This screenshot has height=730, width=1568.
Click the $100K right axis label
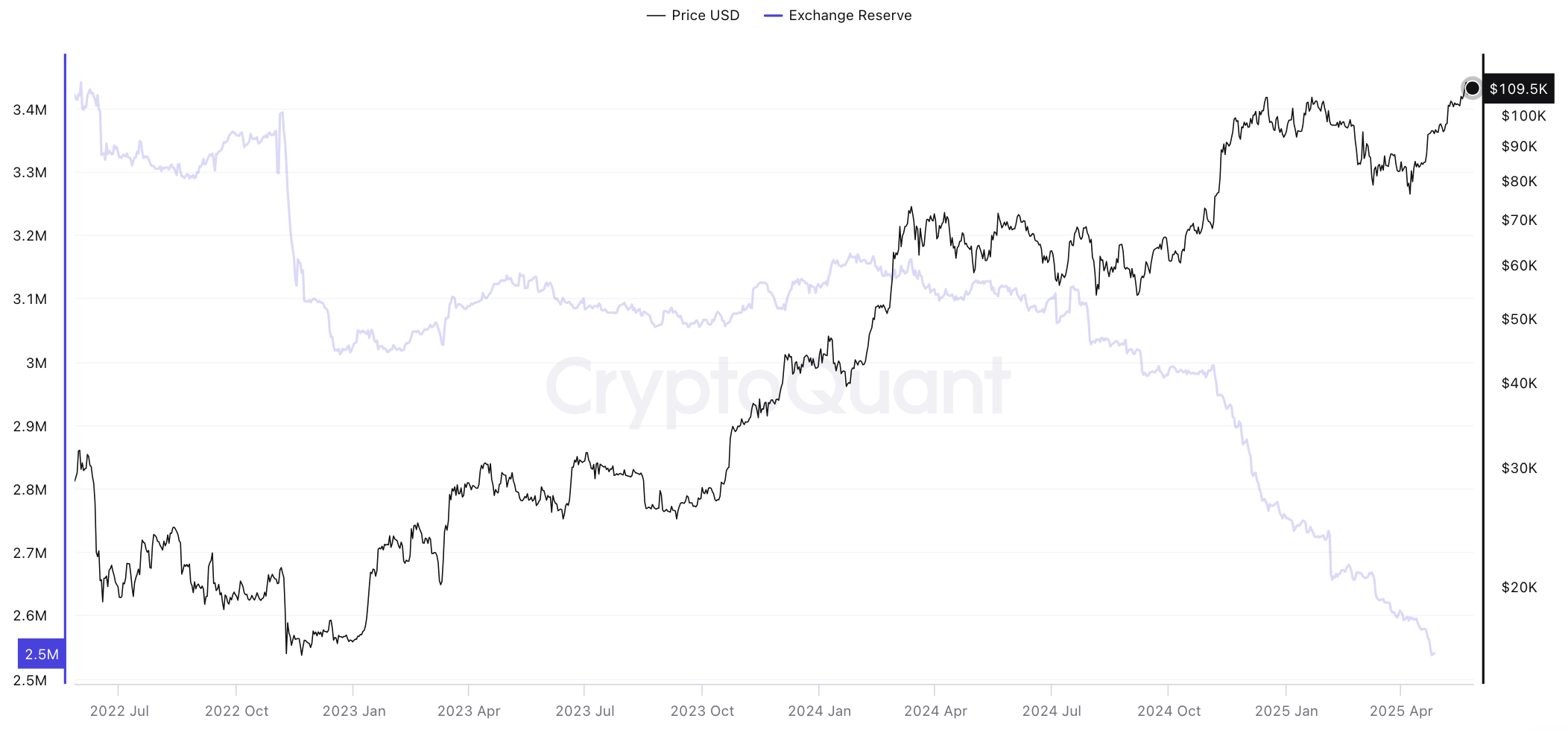pos(1523,116)
